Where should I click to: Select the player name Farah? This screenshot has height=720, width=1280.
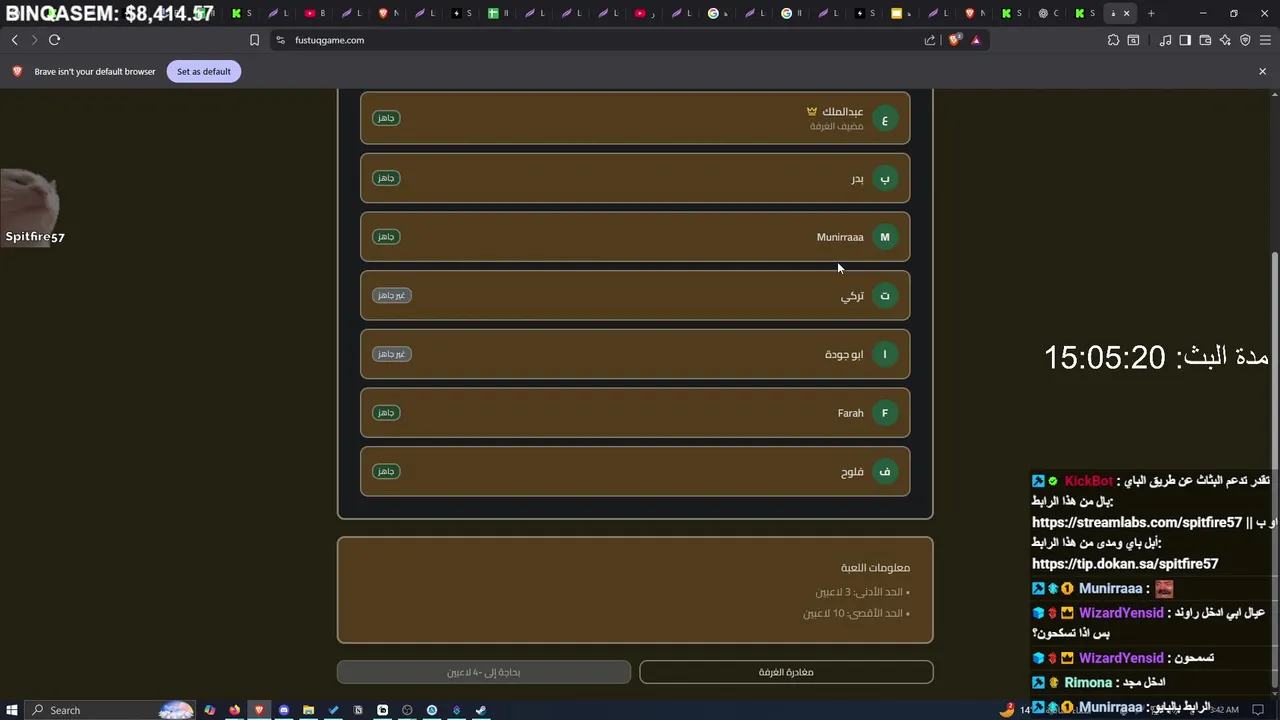[850, 413]
